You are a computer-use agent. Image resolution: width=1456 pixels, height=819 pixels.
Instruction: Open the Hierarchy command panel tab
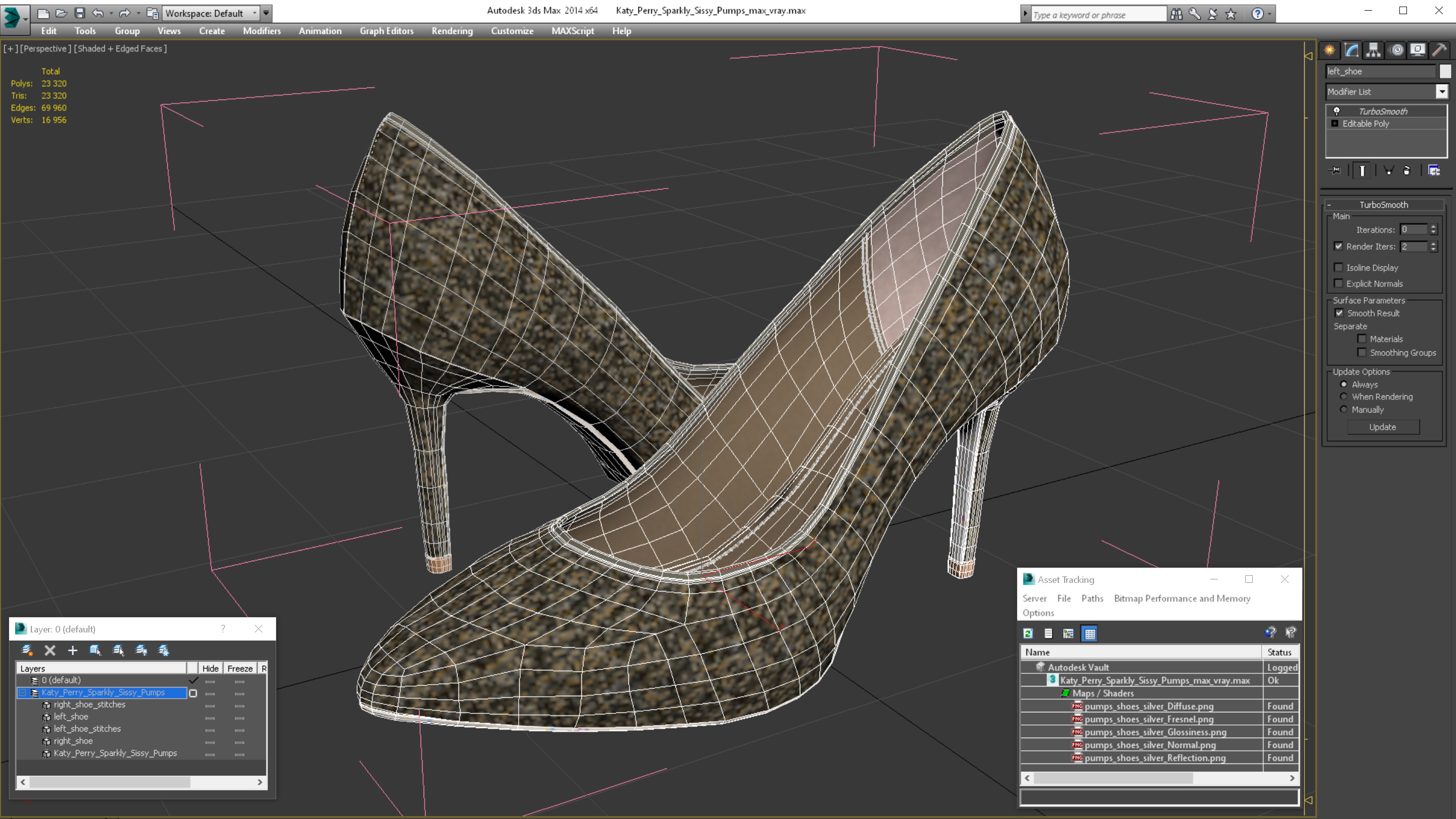coord(1373,51)
